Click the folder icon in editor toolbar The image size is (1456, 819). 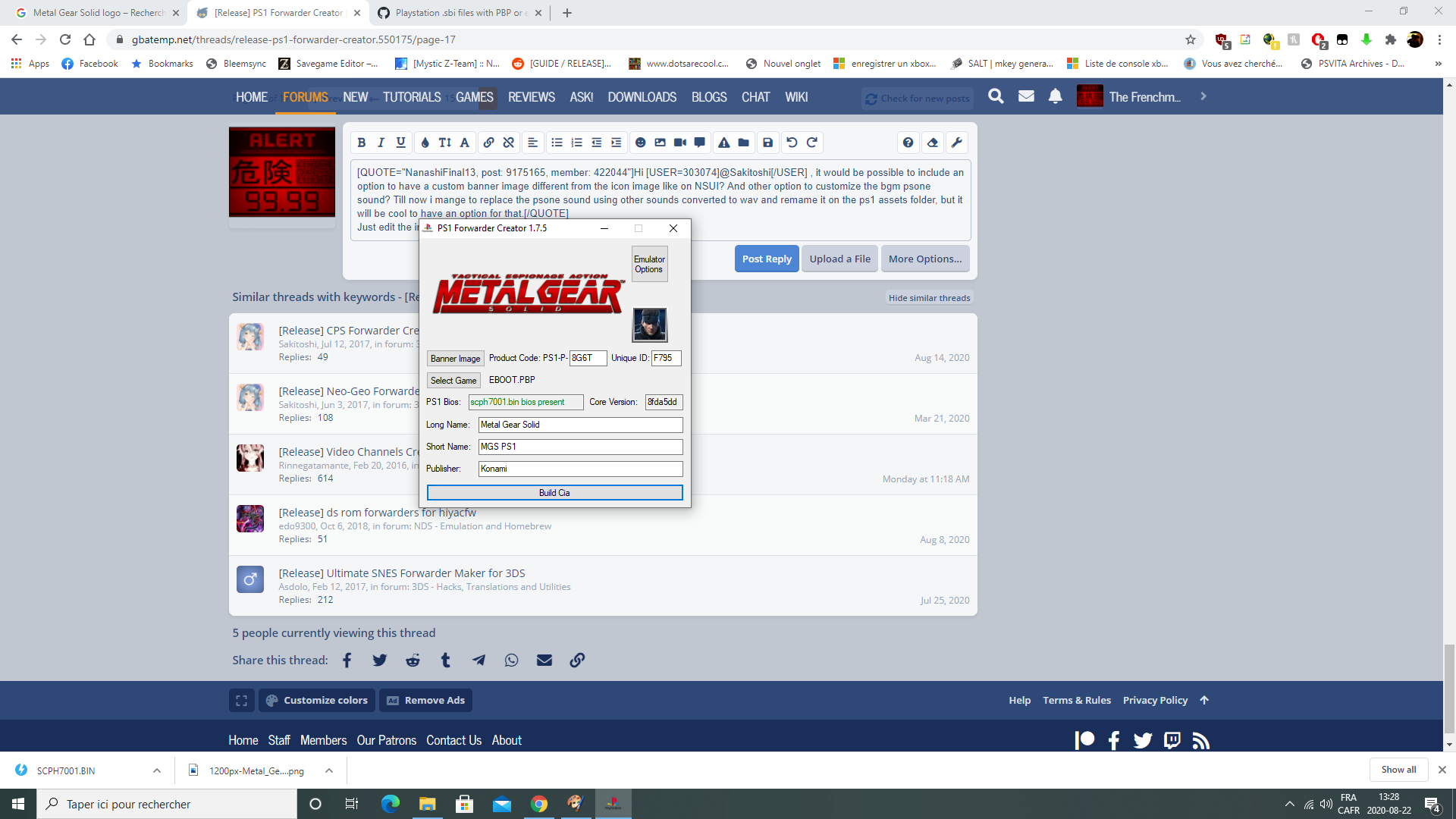[x=744, y=143]
